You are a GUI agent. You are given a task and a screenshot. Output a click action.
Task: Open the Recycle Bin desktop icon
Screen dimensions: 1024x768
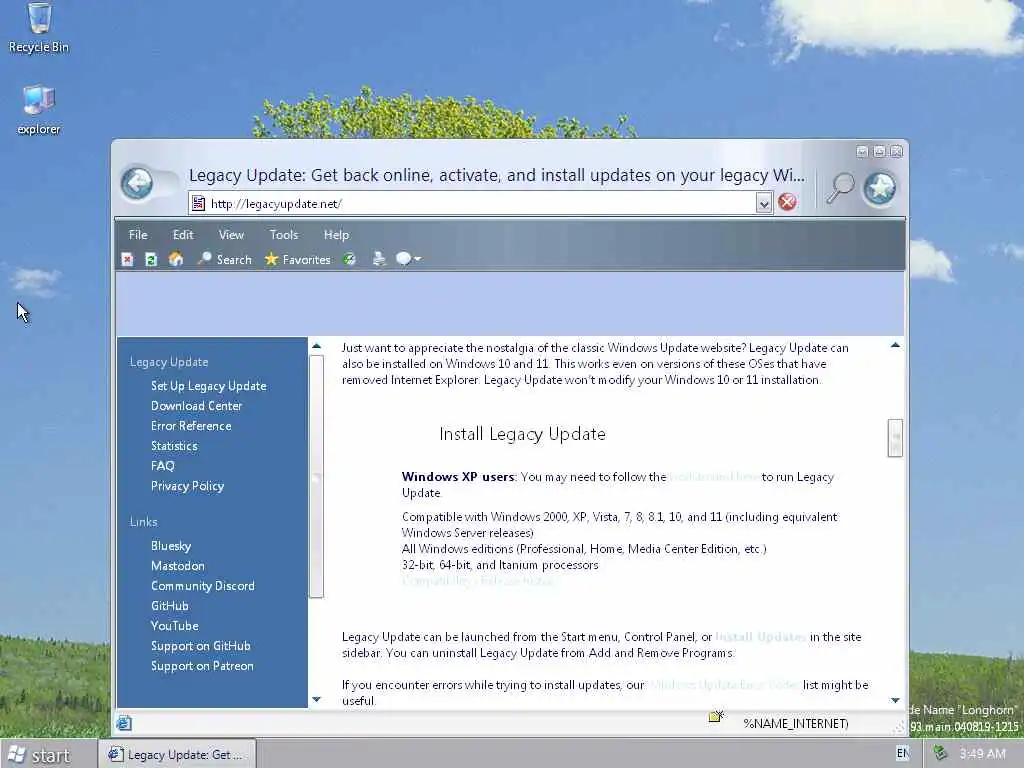point(39,28)
